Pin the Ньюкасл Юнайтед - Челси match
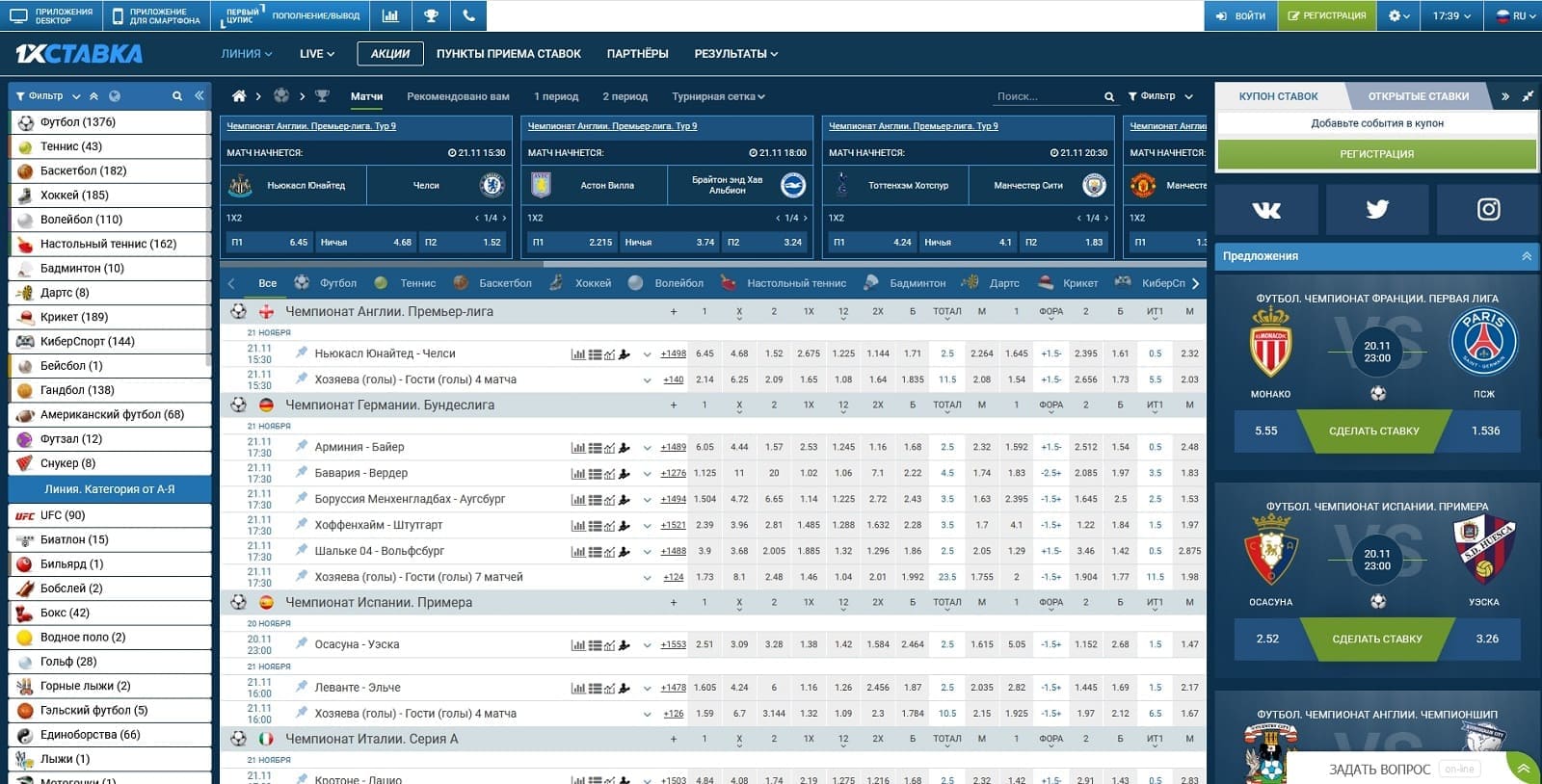The width and height of the screenshot is (1542, 784). (x=302, y=353)
